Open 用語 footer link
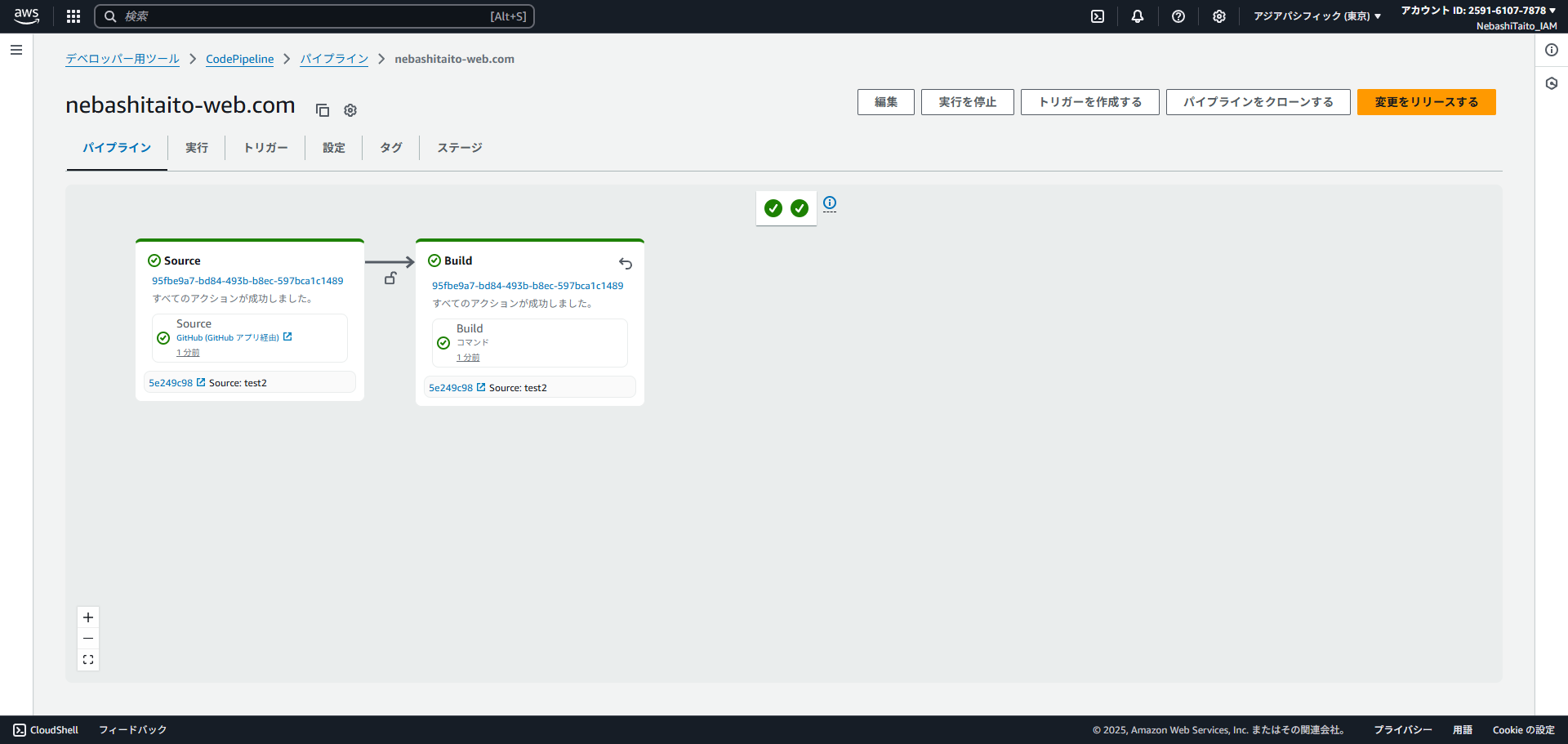 pos(1463,730)
